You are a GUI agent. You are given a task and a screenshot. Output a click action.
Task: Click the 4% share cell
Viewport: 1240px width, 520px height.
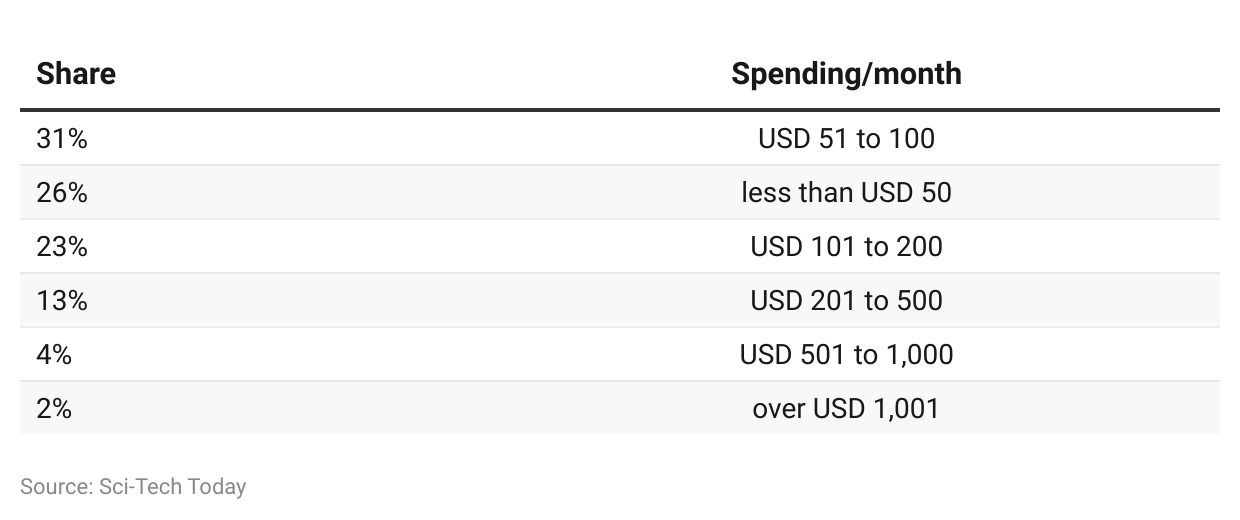(x=54, y=355)
